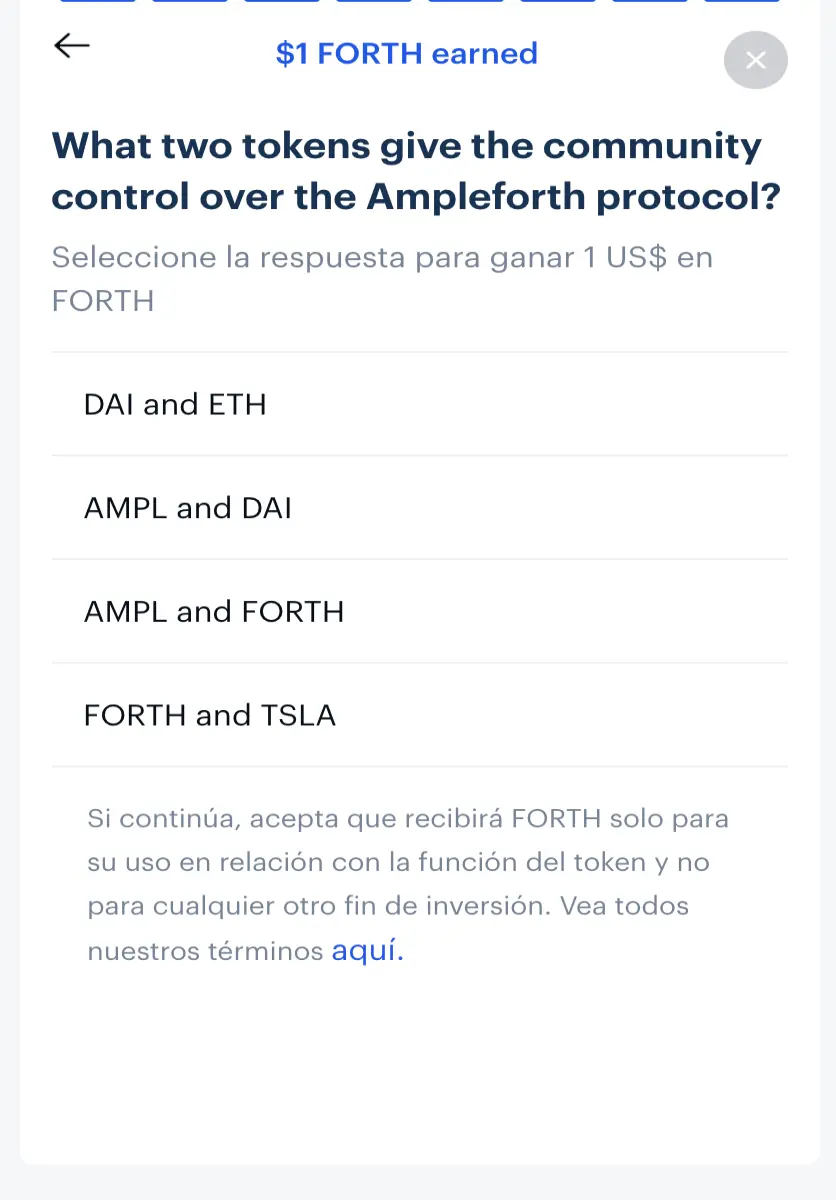Click the Si continúa disclaimer paragraph

click(408, 884)
